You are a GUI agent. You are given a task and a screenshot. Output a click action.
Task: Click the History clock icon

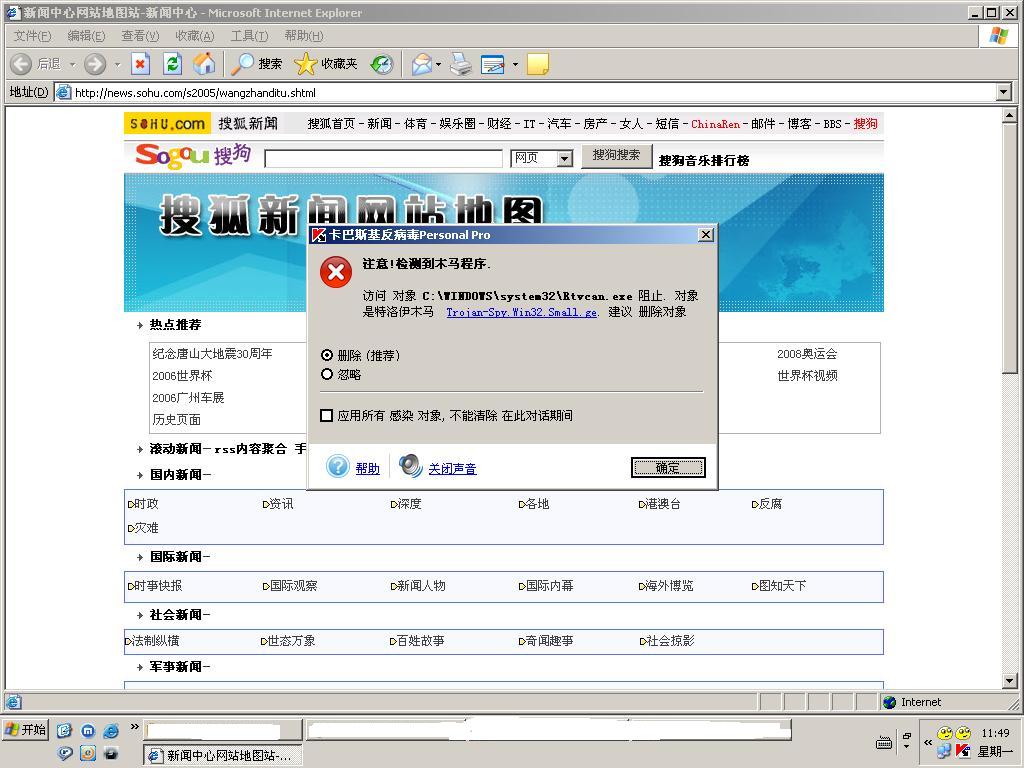coord(382,64)
